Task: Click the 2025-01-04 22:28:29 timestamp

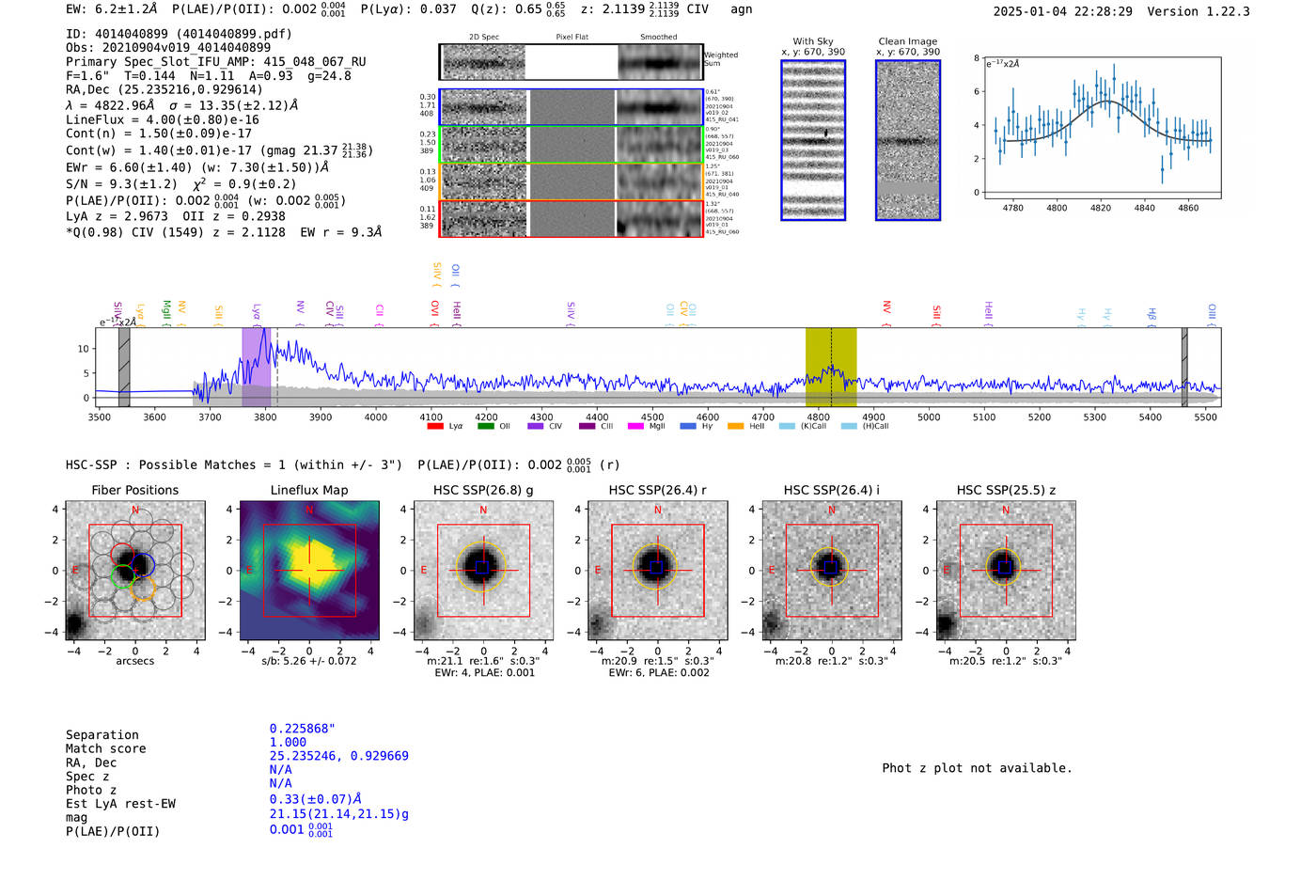Action: [1063, 11]
